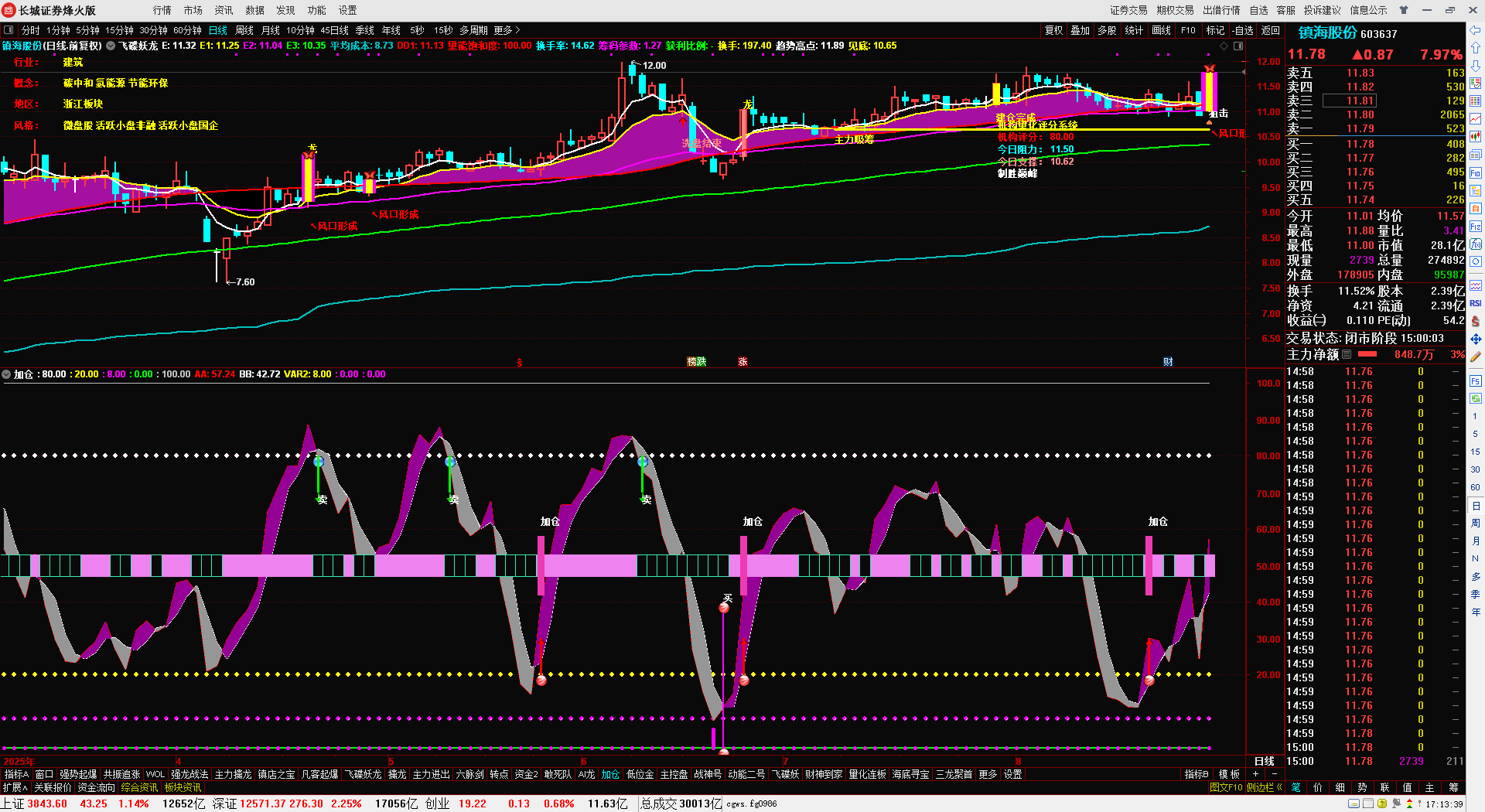Open the 功能 menu

(317, 10)
